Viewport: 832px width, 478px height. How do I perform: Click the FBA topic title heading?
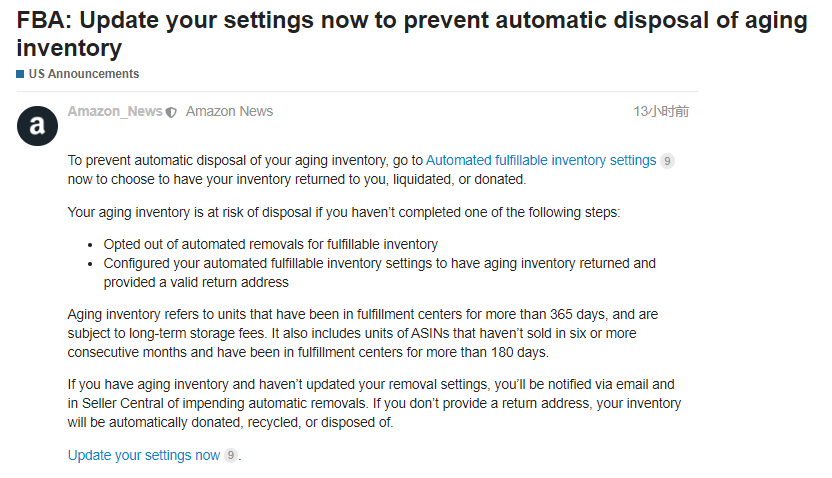click(x=411, y=34)
